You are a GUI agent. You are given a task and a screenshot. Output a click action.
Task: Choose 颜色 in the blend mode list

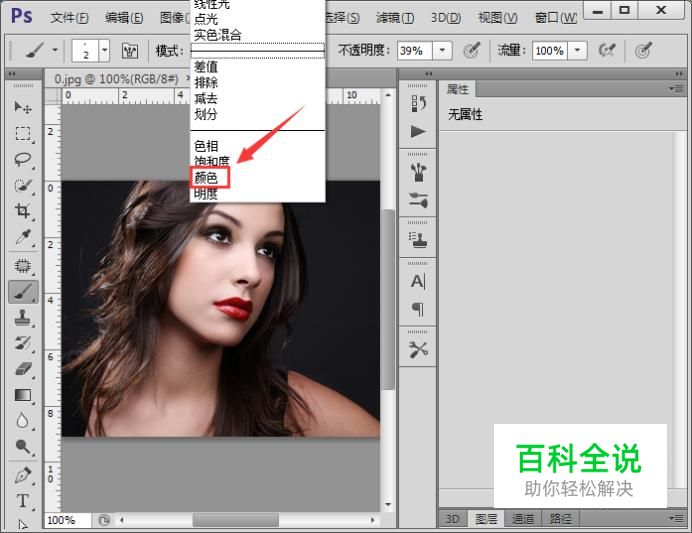[206, 178]
